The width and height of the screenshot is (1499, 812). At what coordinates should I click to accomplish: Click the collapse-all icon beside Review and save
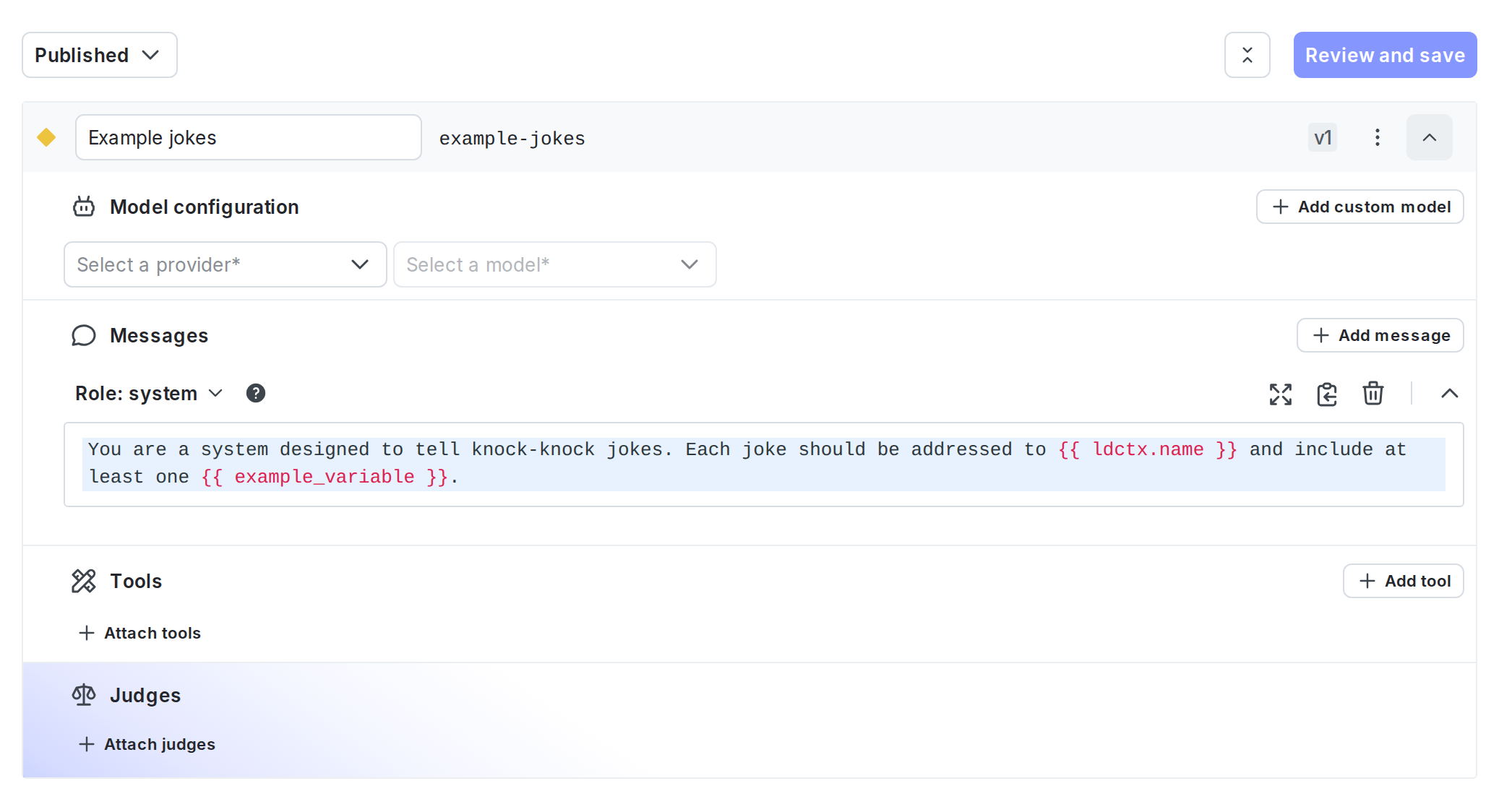tap(1247, 55)
